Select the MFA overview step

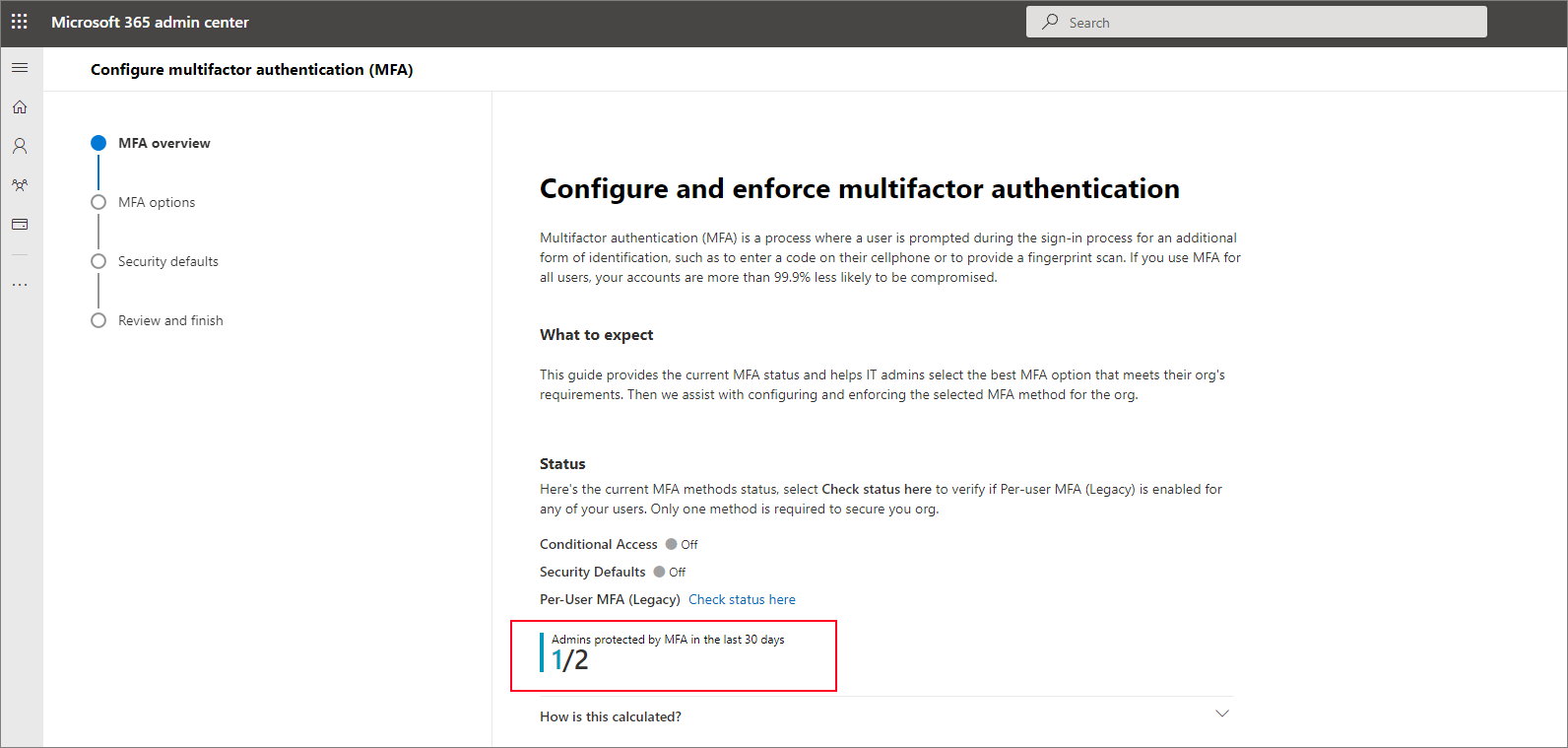pos(164,143)
